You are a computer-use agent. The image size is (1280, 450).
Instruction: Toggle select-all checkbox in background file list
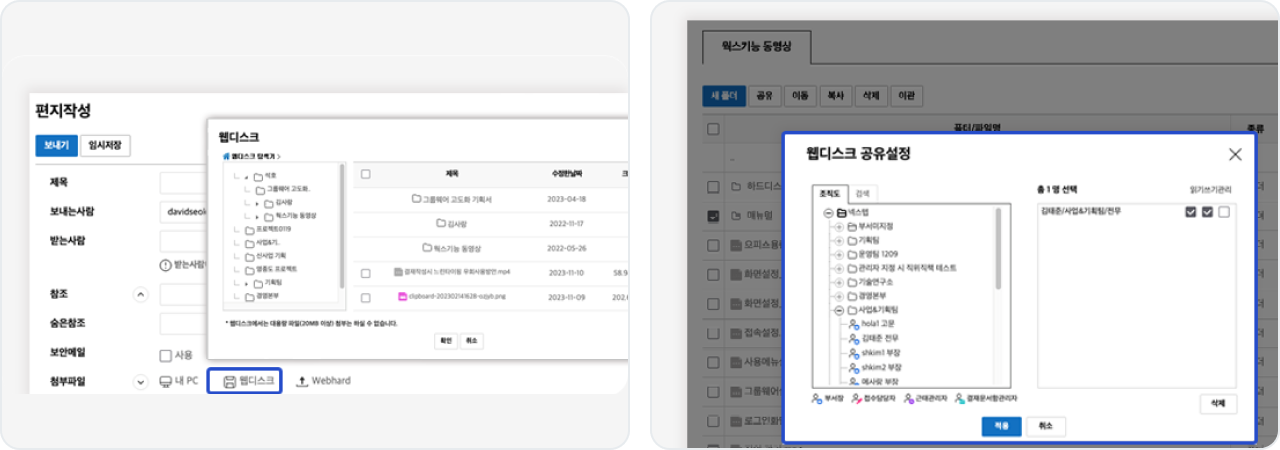(713, 128)
